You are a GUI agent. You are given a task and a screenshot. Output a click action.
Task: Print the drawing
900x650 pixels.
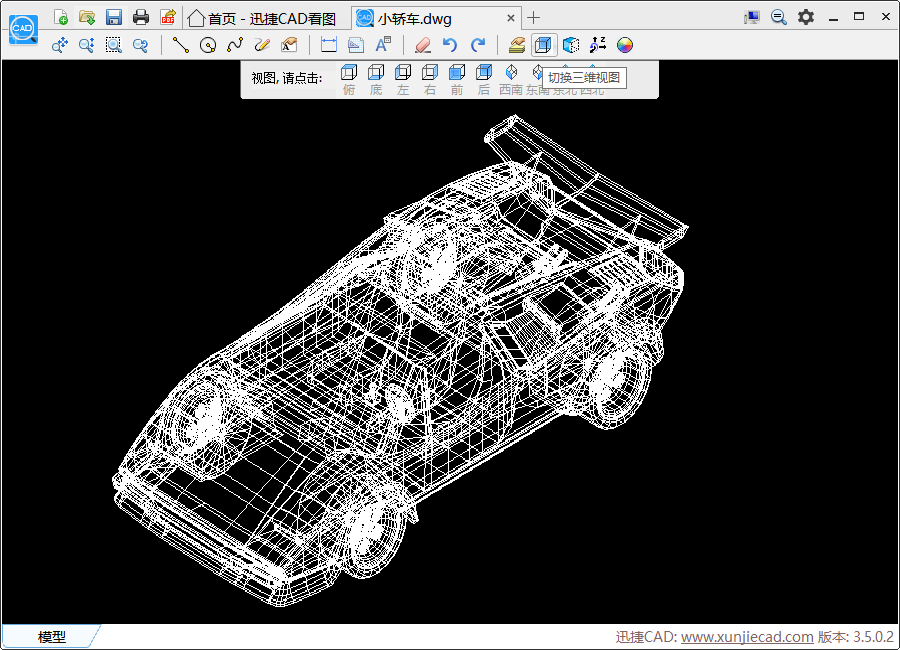tap(141, 17)
